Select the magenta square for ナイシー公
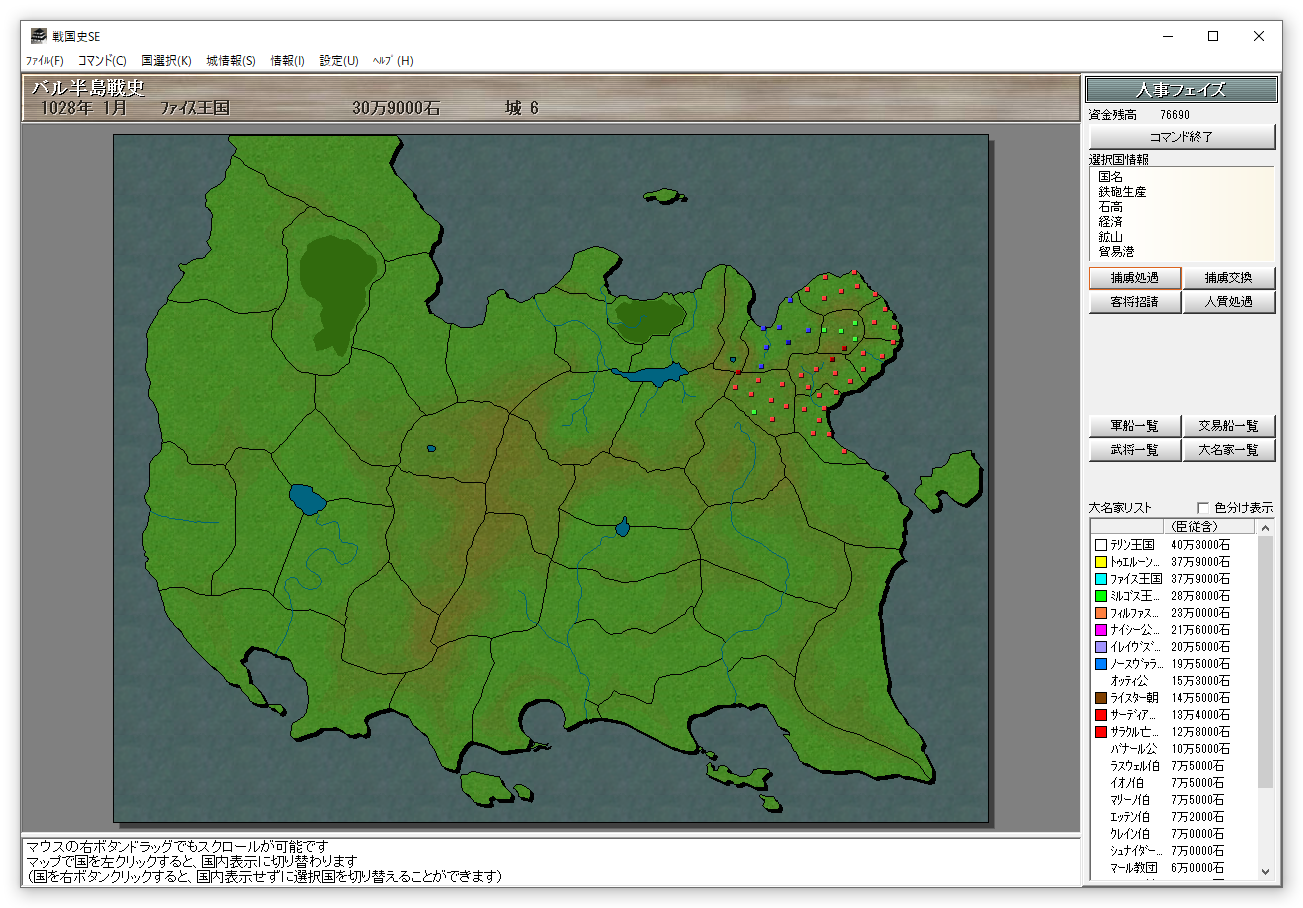1303x908 pixels. click(1101, 630)
